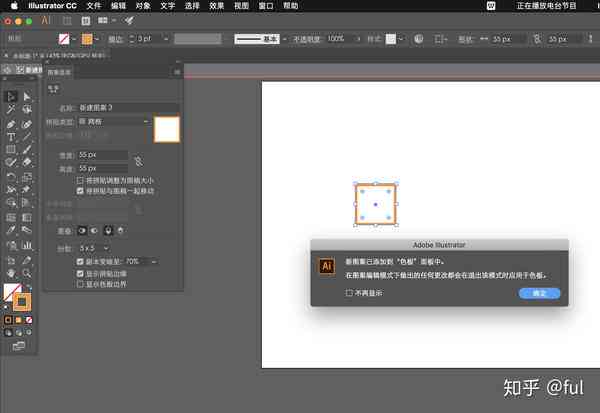
Task: Select the Eyedropper tool
Action: 11,230
